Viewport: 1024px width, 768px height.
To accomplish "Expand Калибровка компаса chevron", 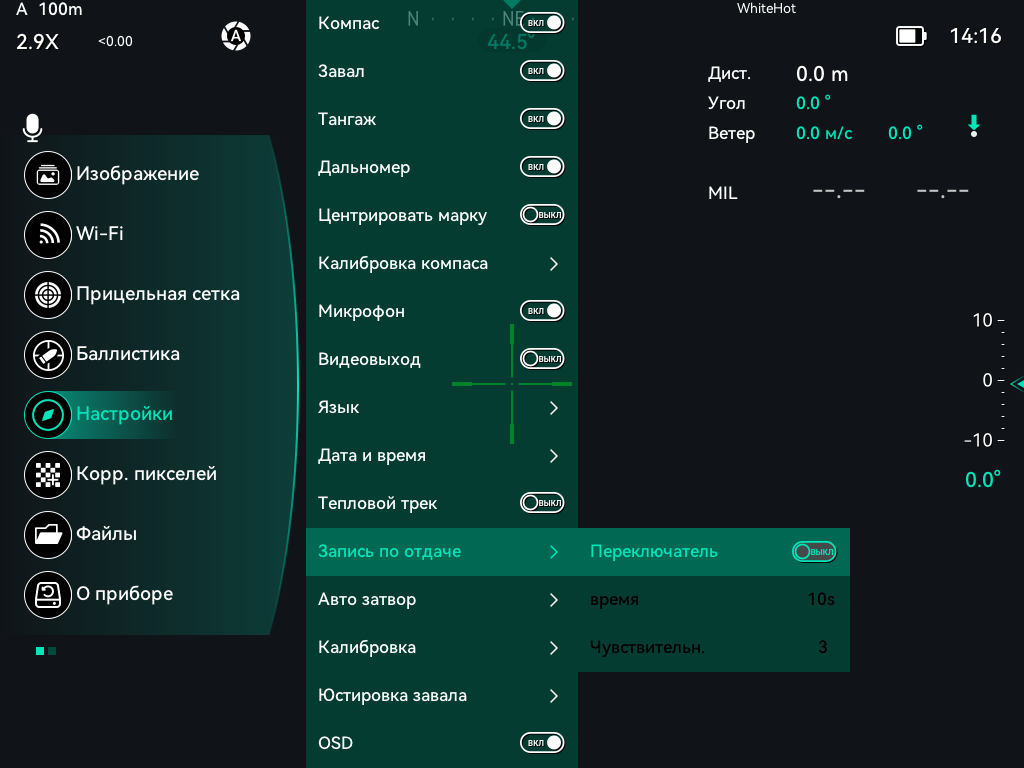I will point(554,264).
